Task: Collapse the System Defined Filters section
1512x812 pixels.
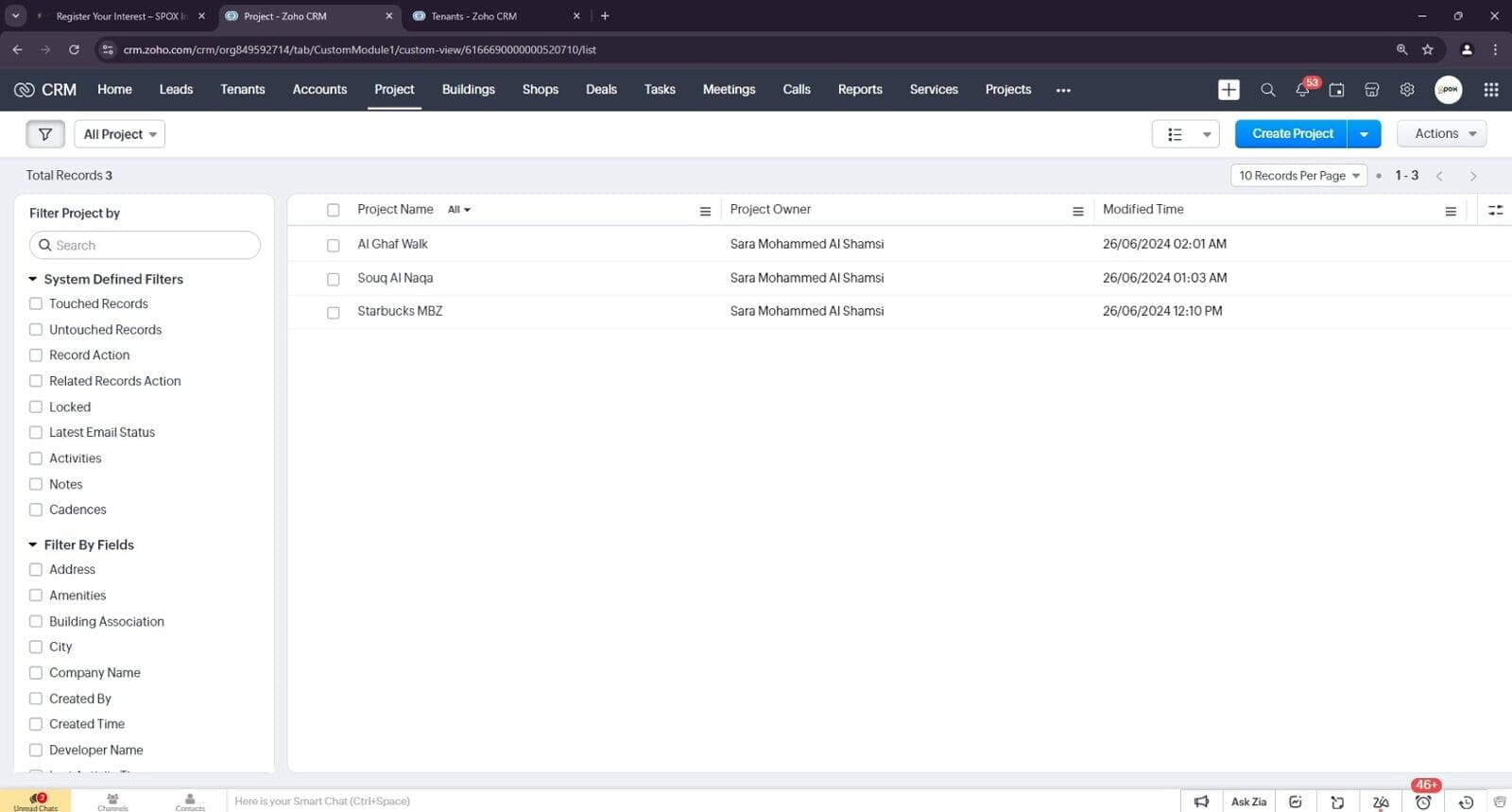Action: 33,279
